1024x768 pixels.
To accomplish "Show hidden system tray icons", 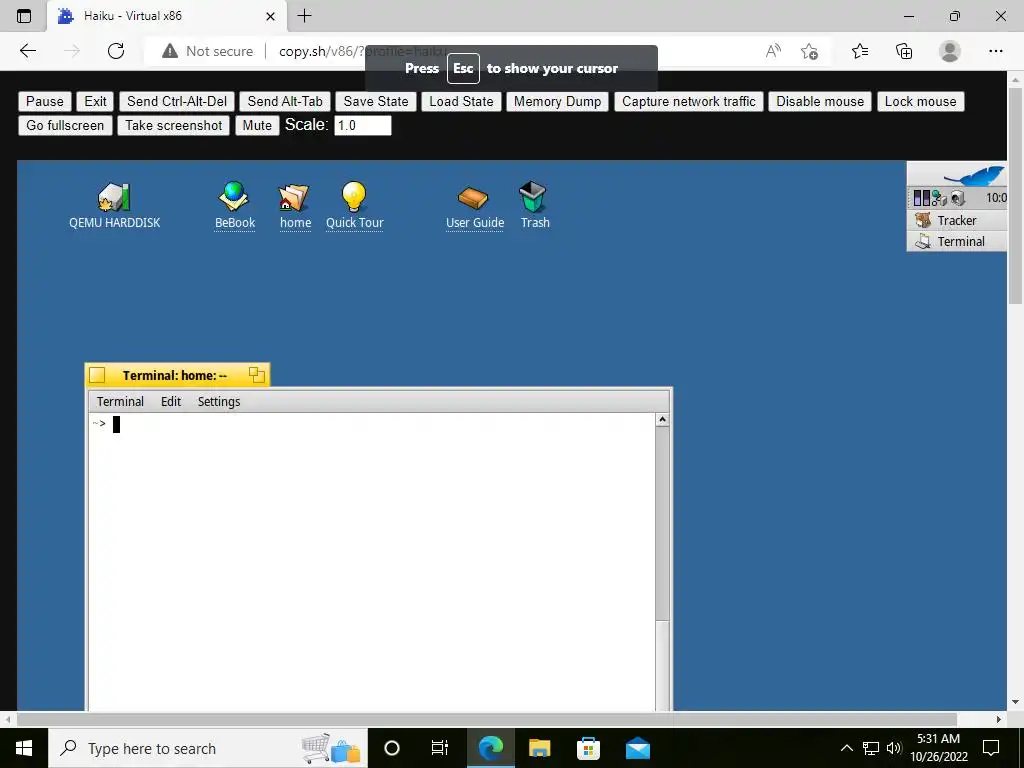I will point(846,748).
